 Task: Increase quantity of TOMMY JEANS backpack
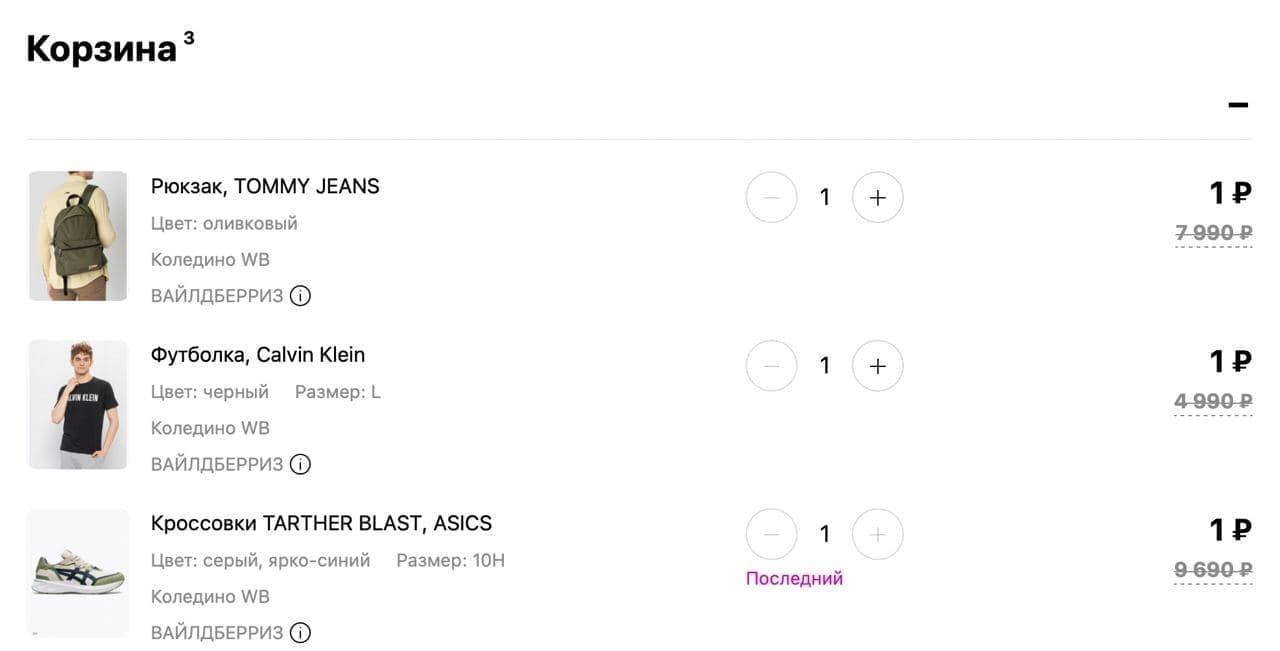(x=877, y=197)
